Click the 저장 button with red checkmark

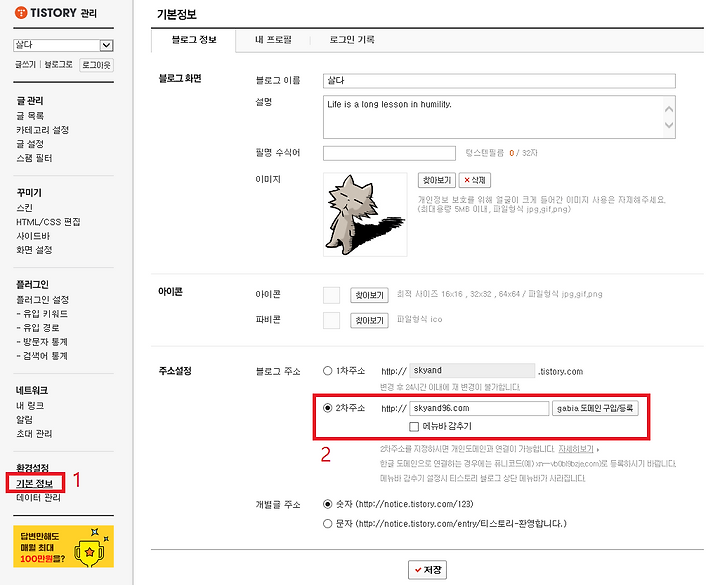[428, 570]
